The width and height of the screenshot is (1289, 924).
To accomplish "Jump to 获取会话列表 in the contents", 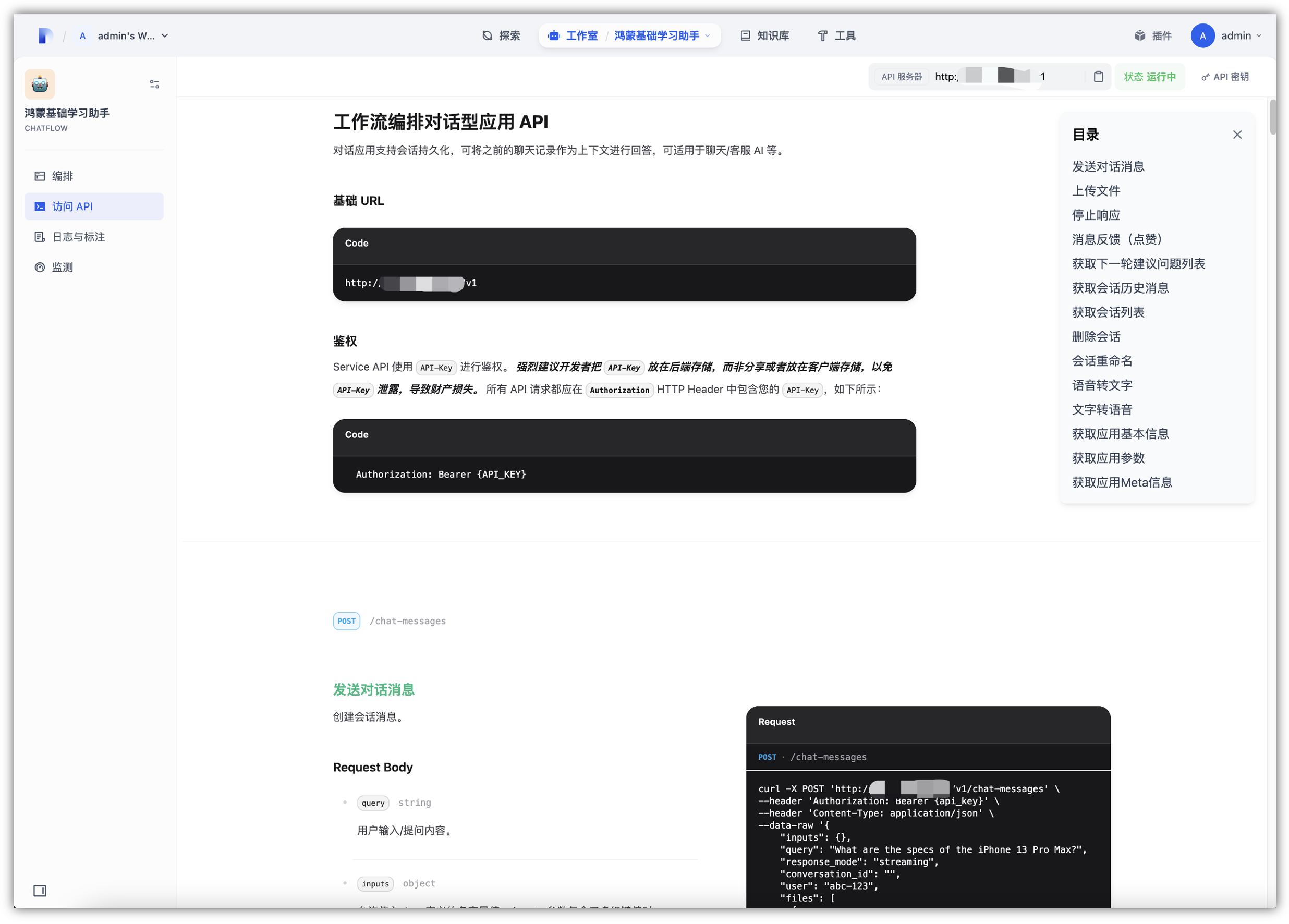I will pos(1108,312).
